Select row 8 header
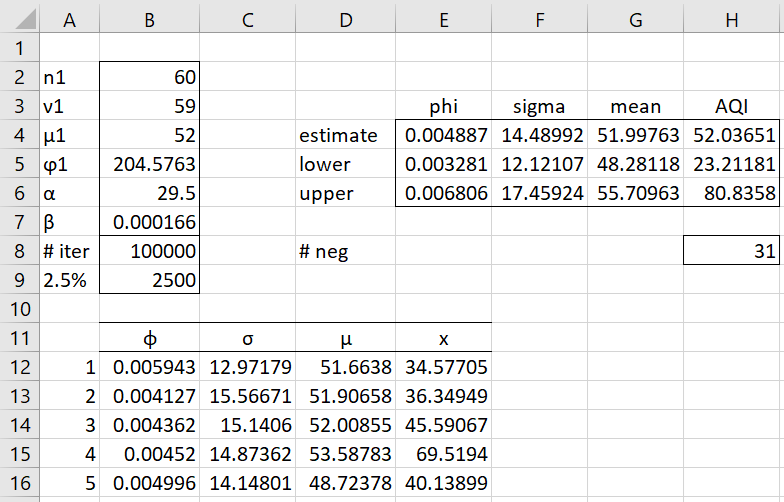Viewport: 784px width, 502px height. tap(20, 250)
